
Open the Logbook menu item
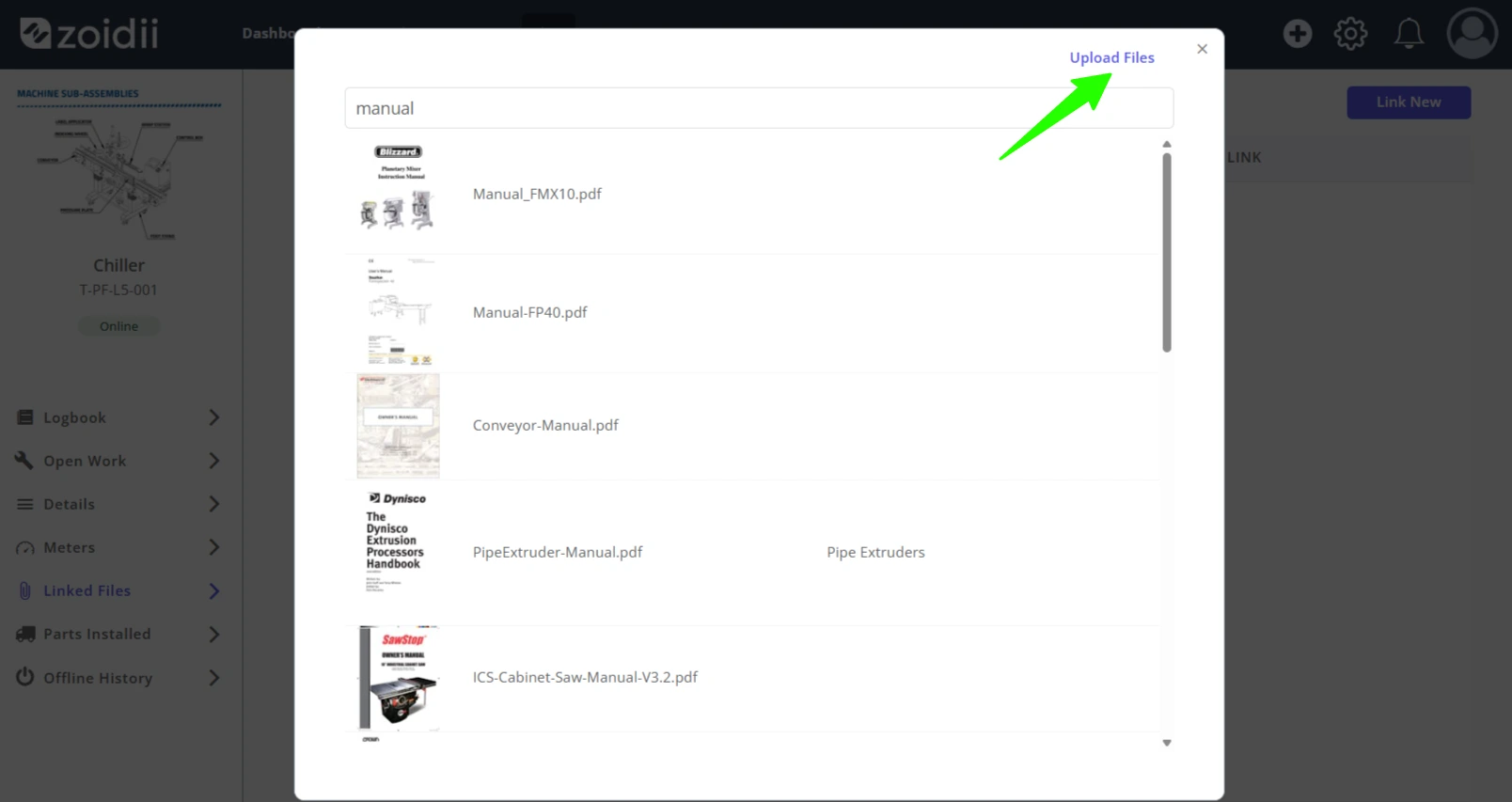(x=118, y=417)
